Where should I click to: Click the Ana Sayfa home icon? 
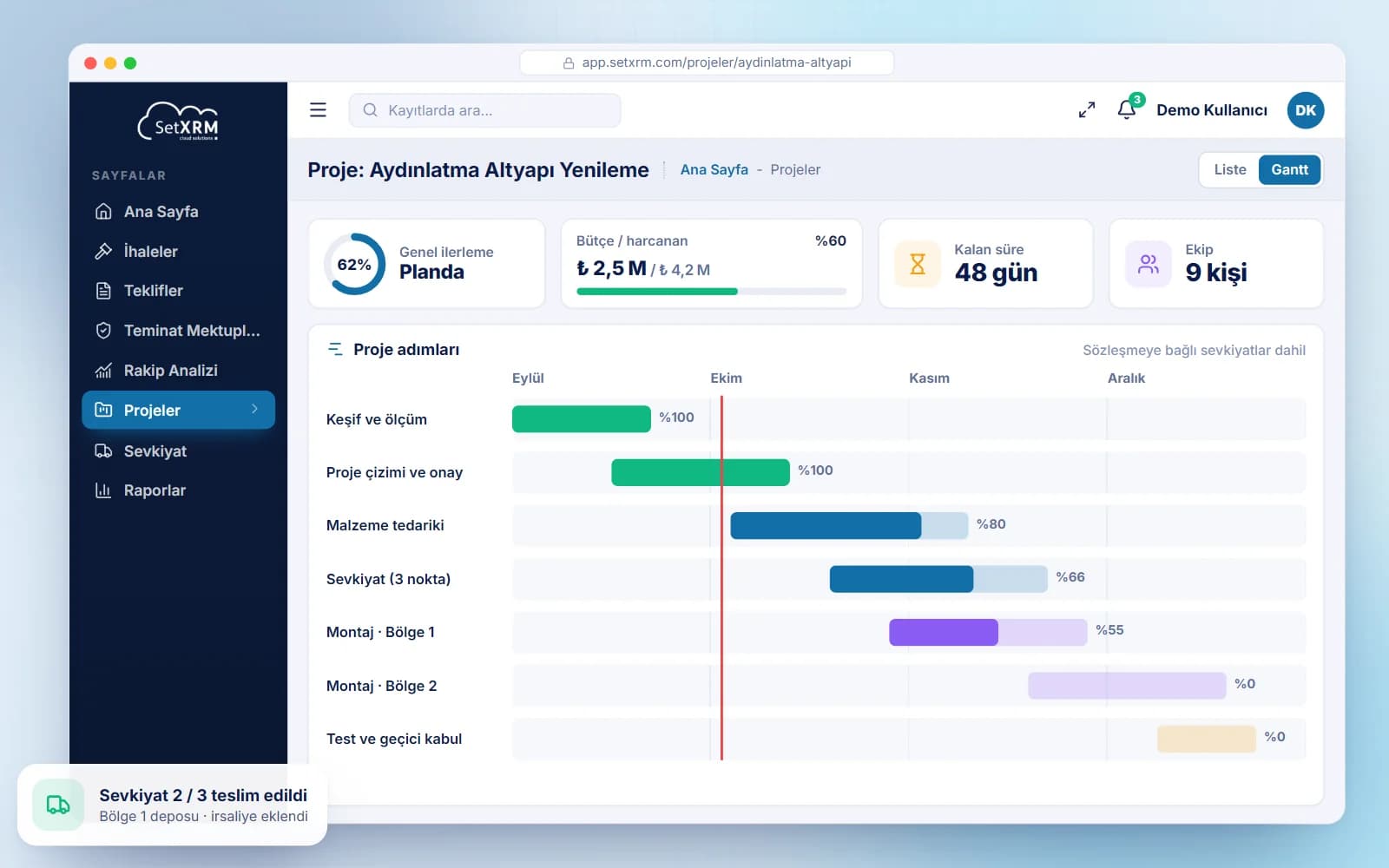click(x=103, y=211)
